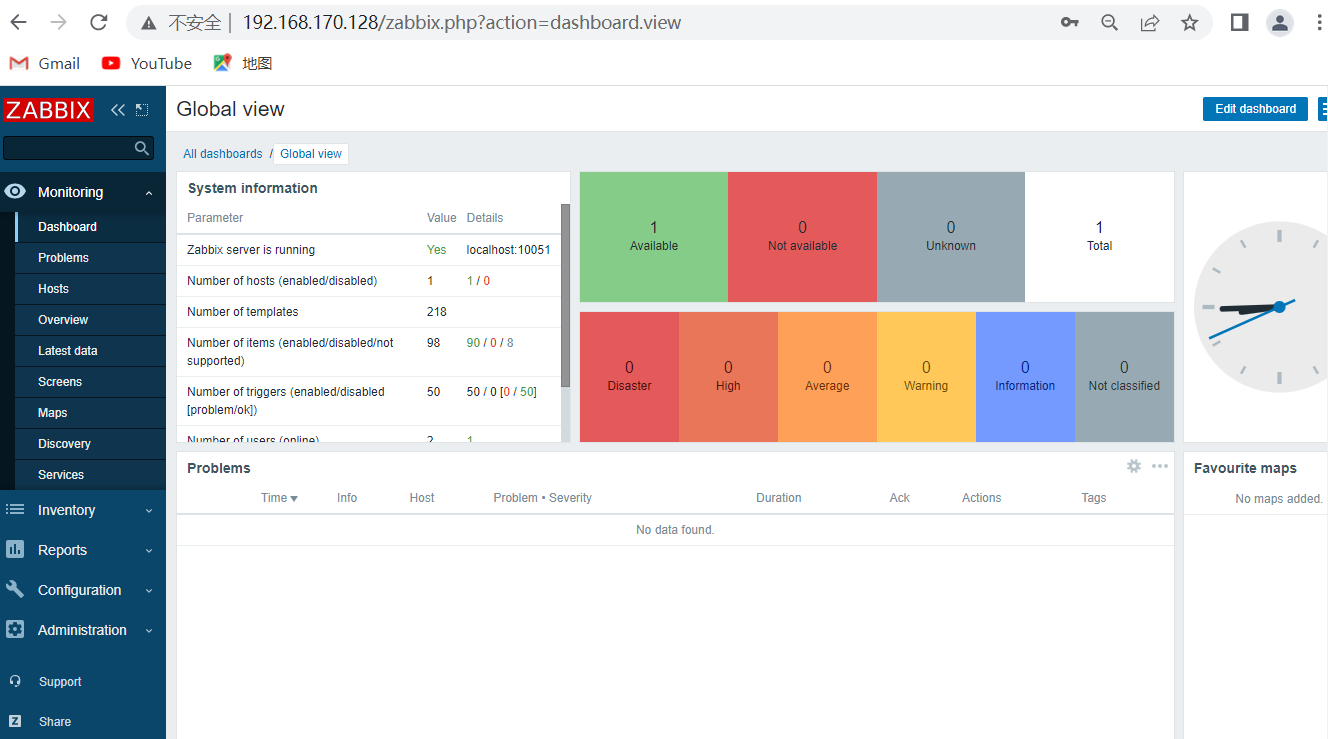Click the System information scrollbar
1328x739 pixels.
(x=566, y=295)
